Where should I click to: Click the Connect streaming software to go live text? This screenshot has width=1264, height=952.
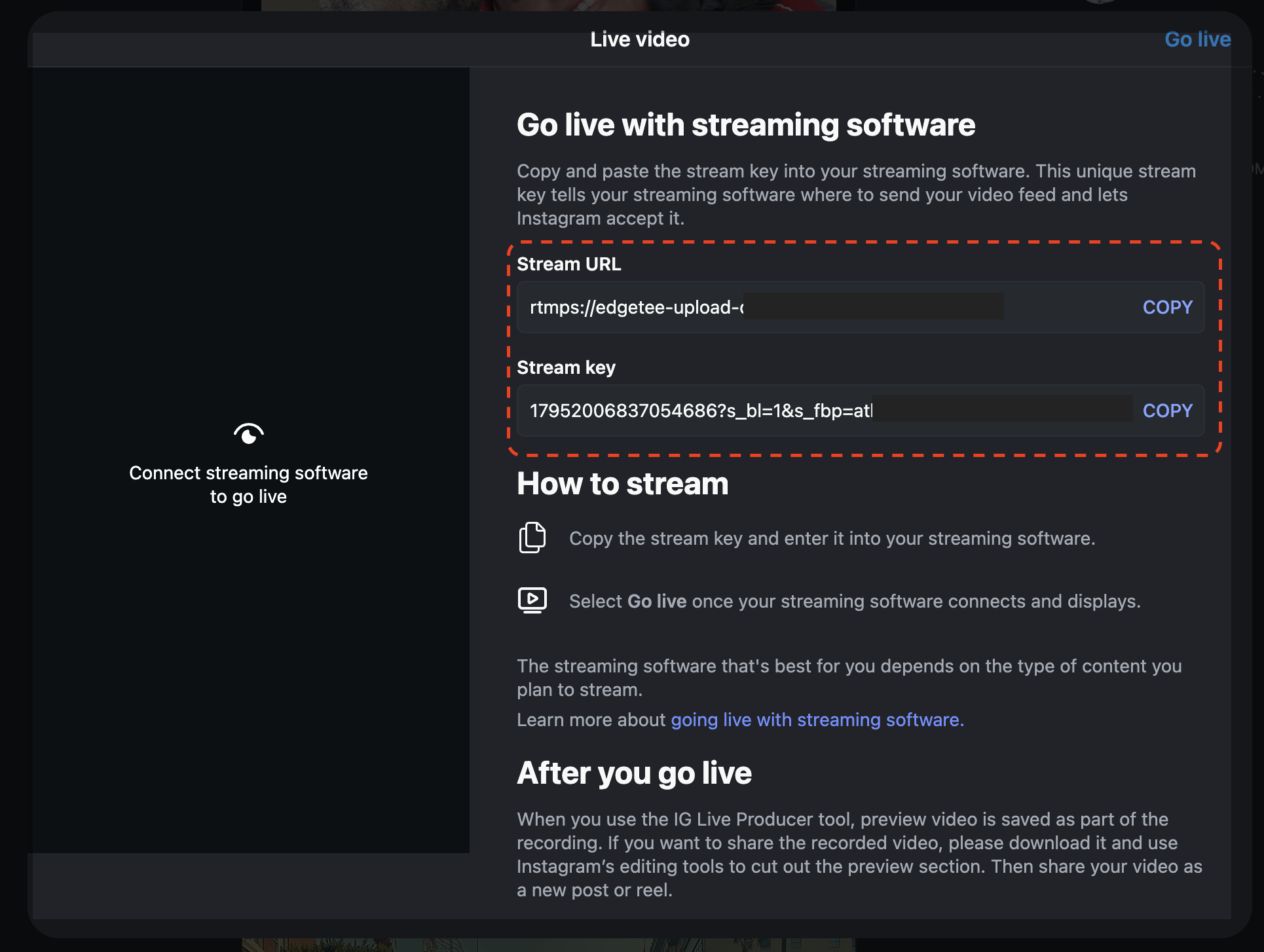(248, 485)
